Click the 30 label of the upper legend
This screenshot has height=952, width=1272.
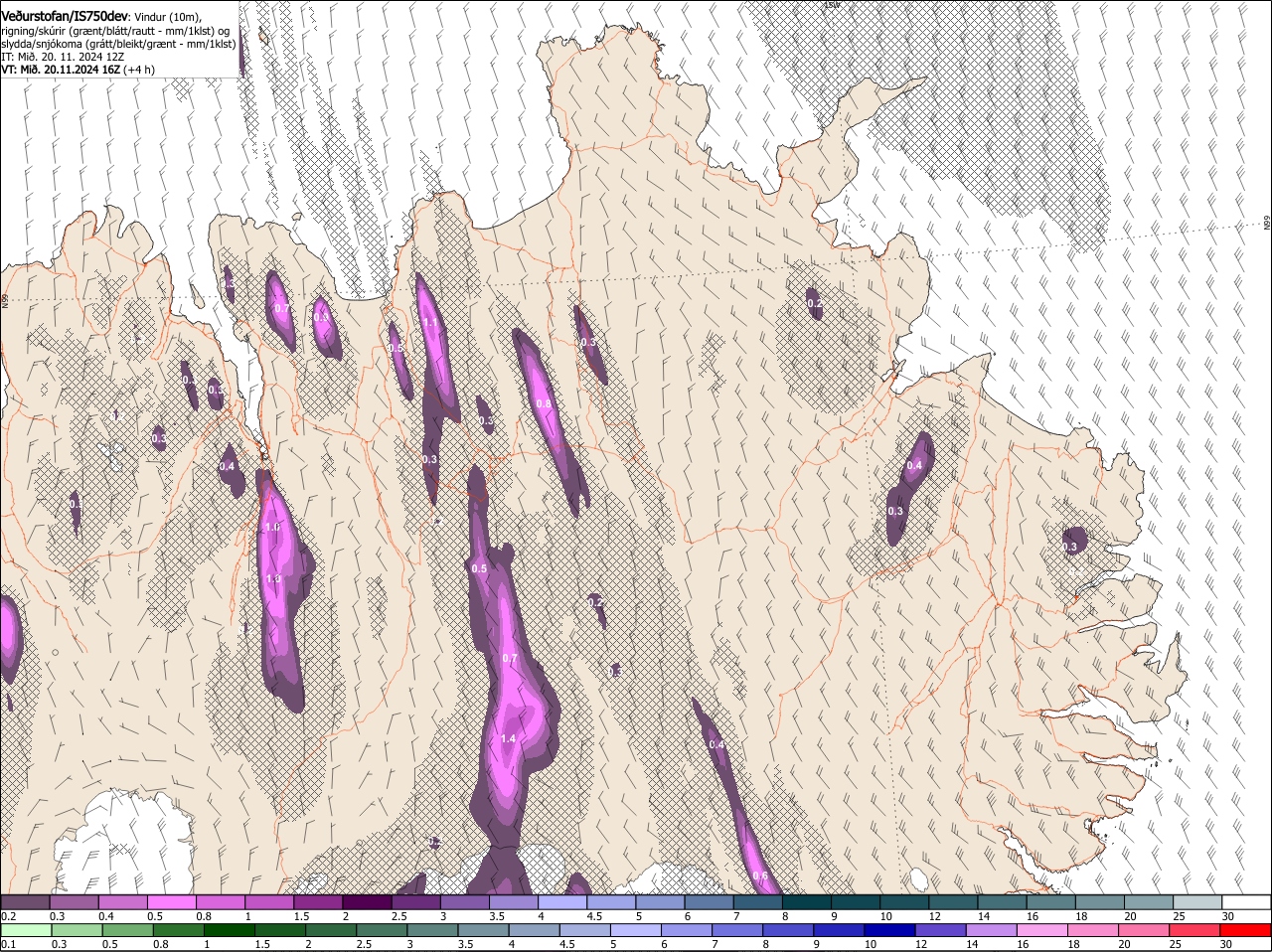[1227, 916]
